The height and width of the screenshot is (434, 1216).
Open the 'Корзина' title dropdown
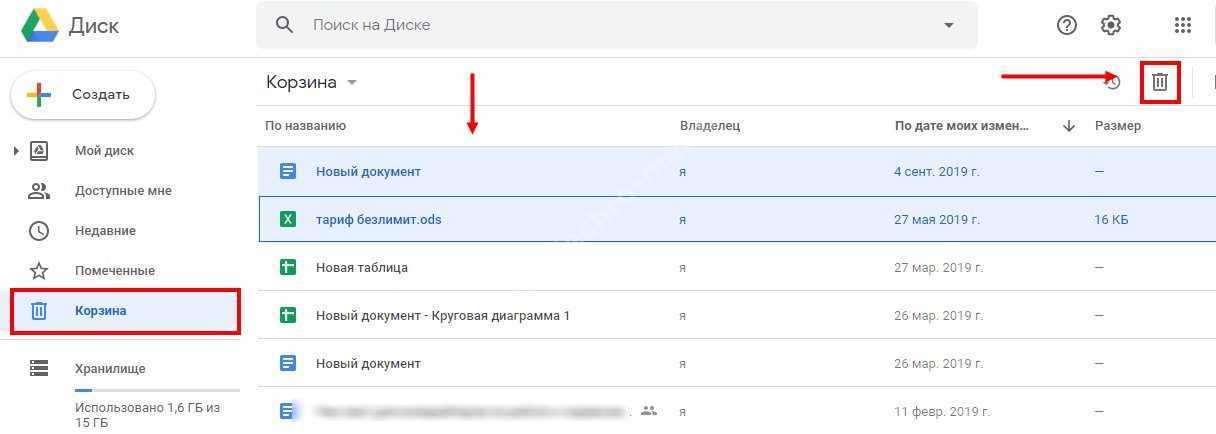[312, 82]
